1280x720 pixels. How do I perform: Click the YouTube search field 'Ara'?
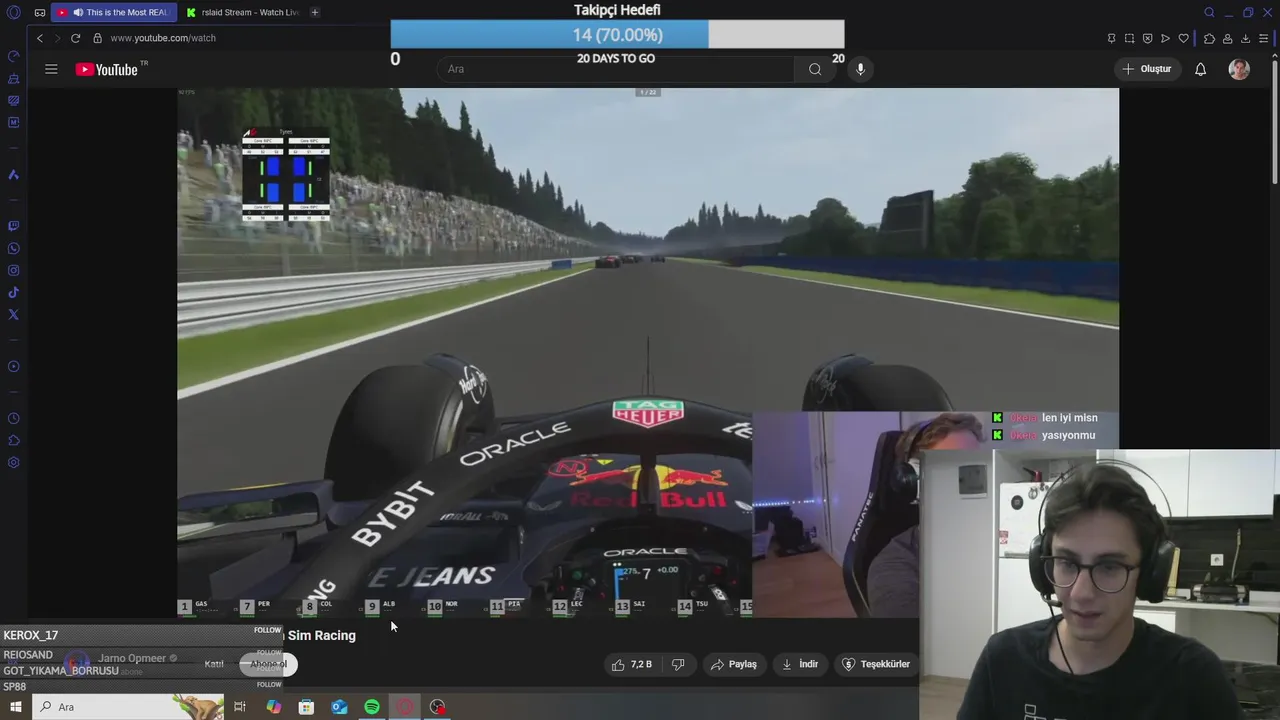point(615,69)
